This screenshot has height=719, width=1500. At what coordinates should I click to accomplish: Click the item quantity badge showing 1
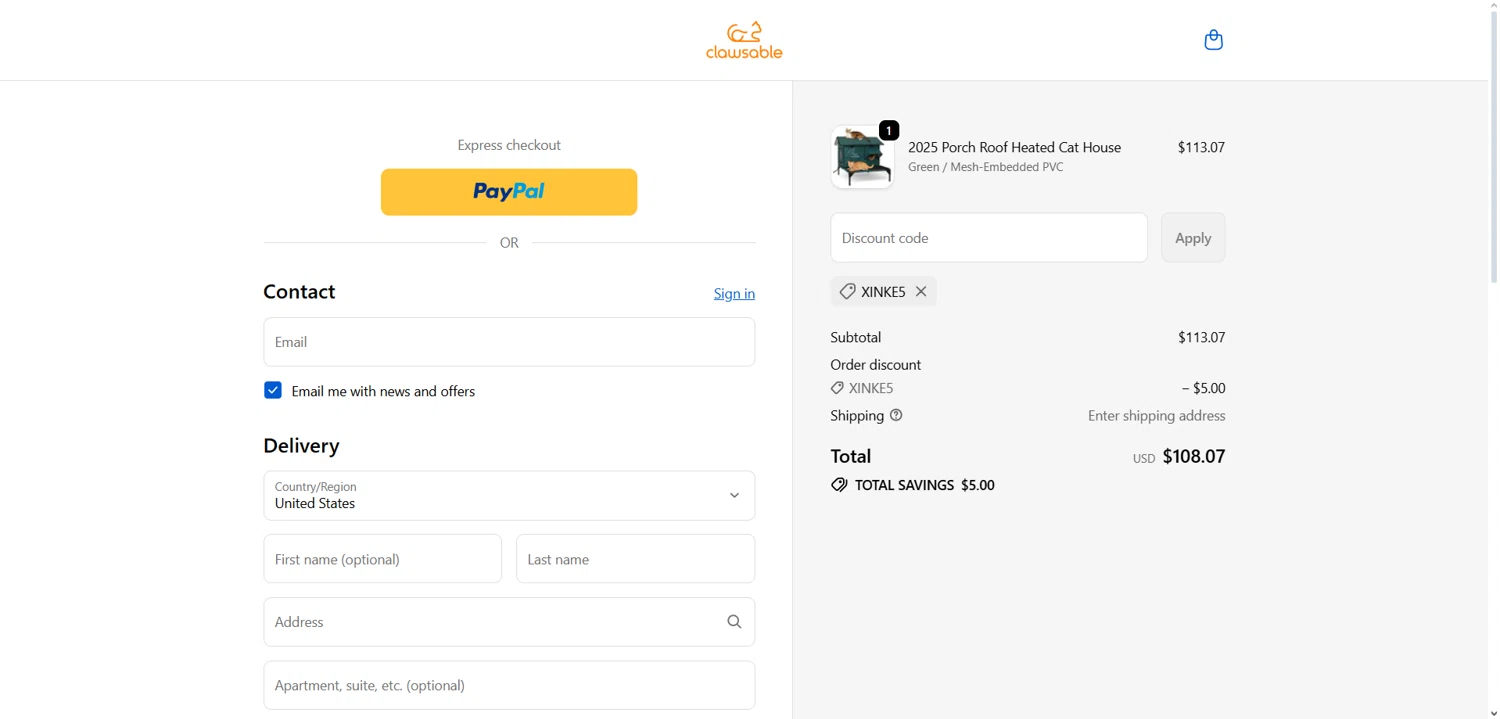[889, 130]
